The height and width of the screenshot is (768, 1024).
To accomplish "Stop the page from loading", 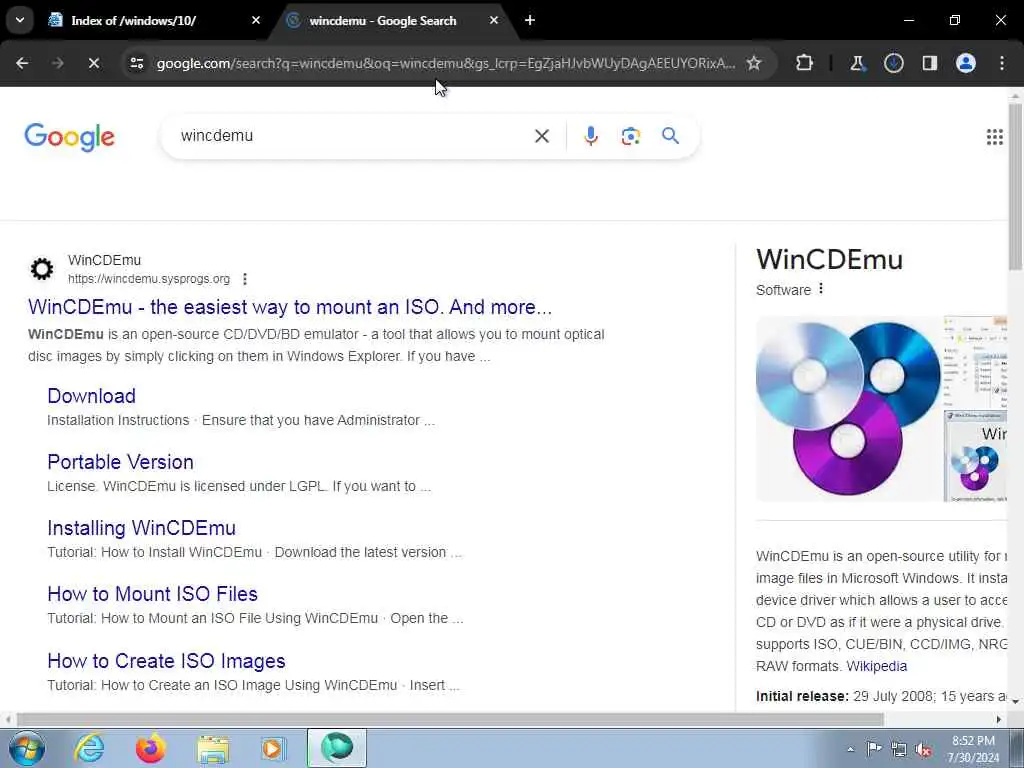I will pos(93,63).
